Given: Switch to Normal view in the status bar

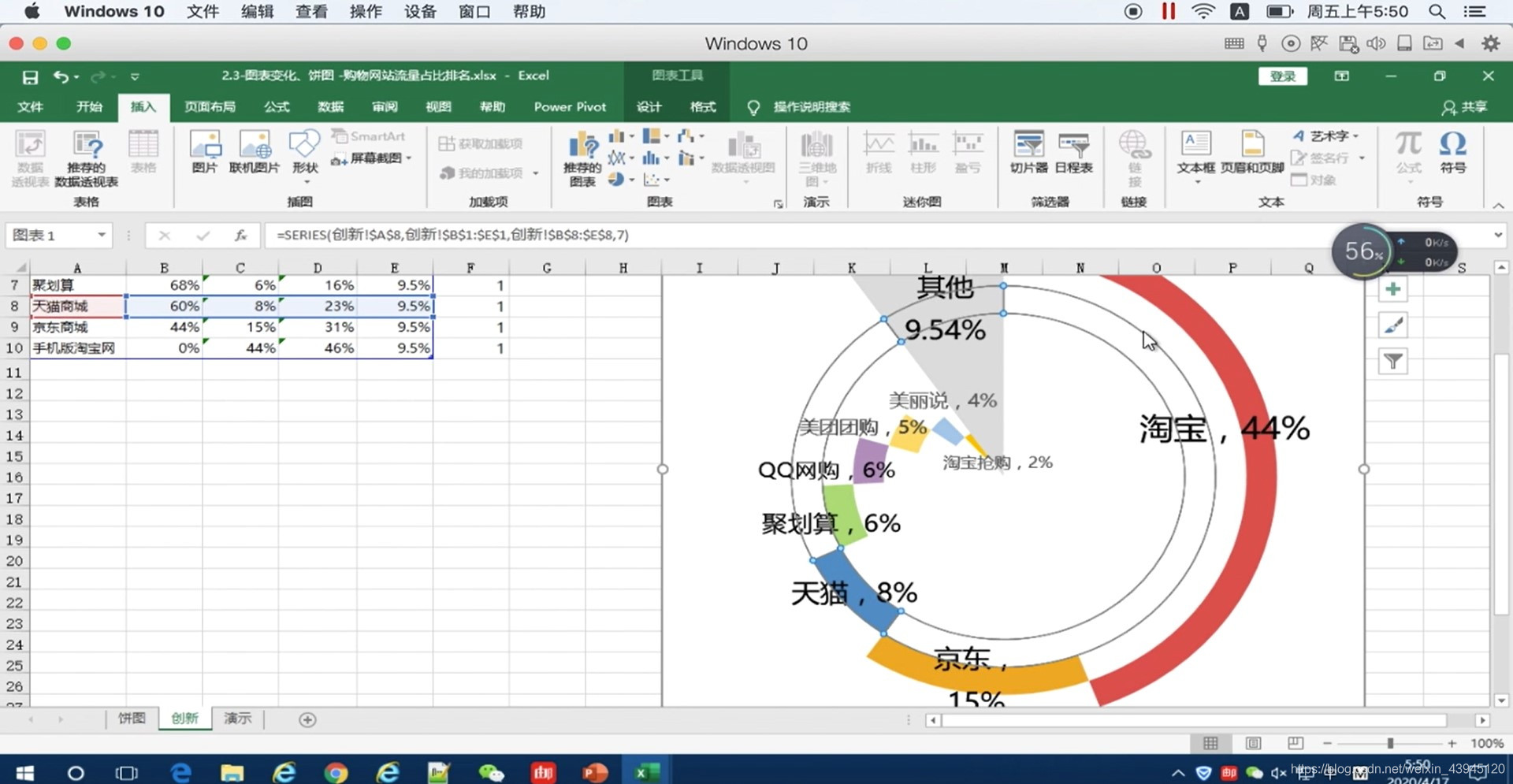Looking at the screenshot, I should [x=1210, y=743].
